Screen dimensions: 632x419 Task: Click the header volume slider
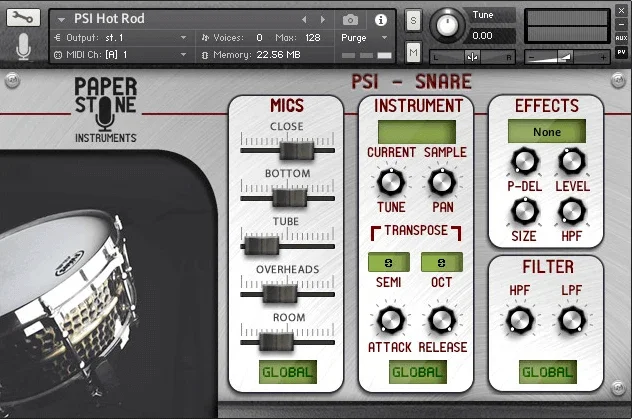tap(566, 57)
